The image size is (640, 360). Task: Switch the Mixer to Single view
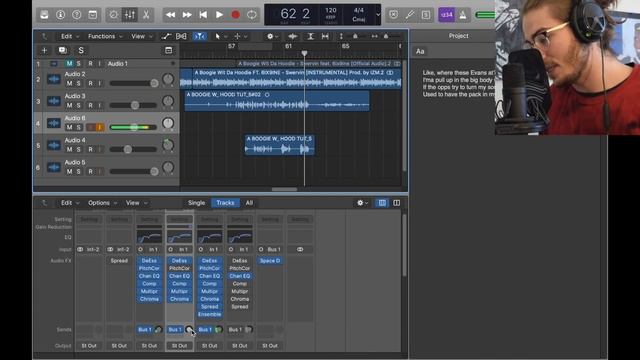pyautogui.click(x=196, y=203)
